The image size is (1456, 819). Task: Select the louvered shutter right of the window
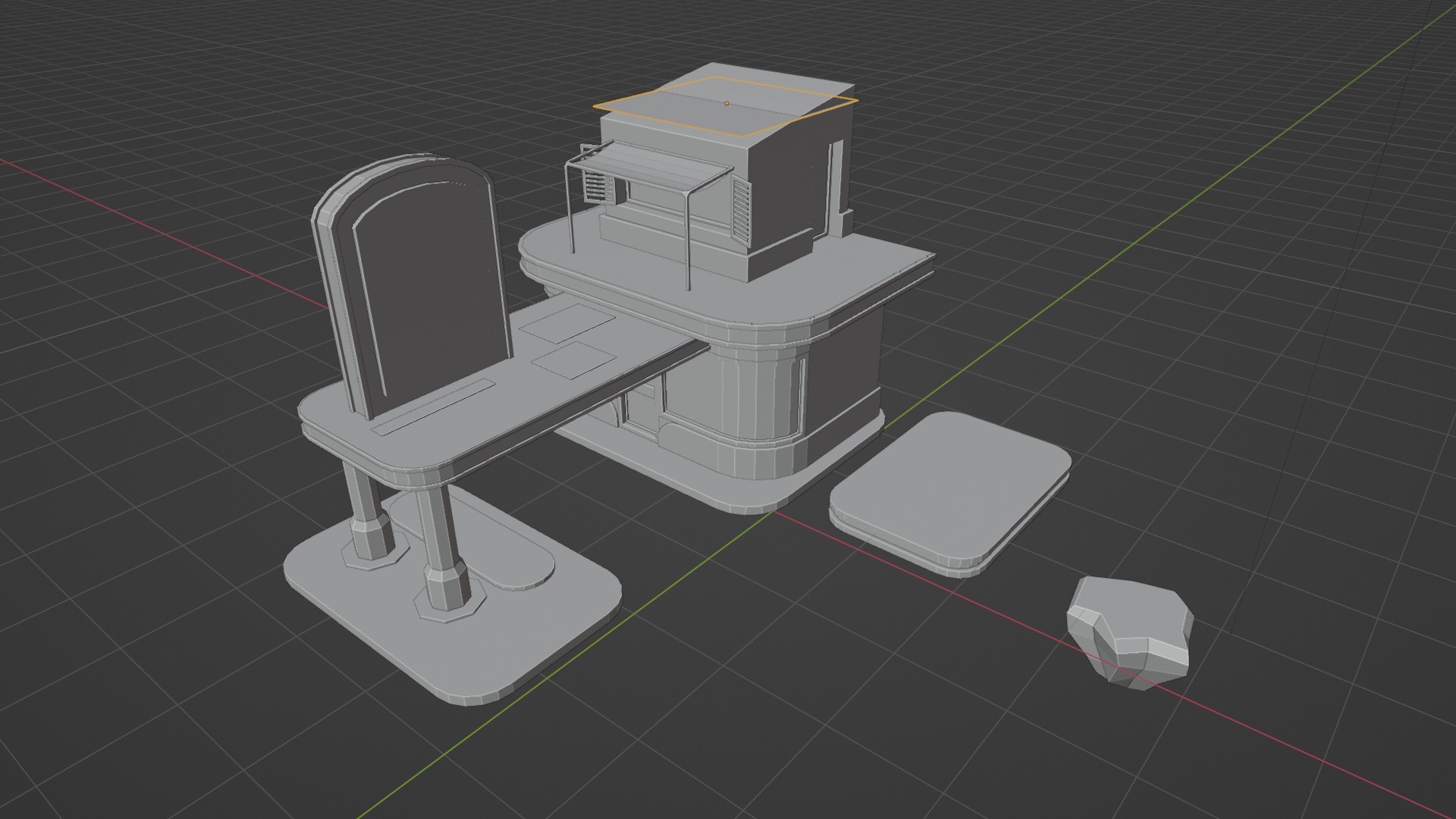[741, 210]
